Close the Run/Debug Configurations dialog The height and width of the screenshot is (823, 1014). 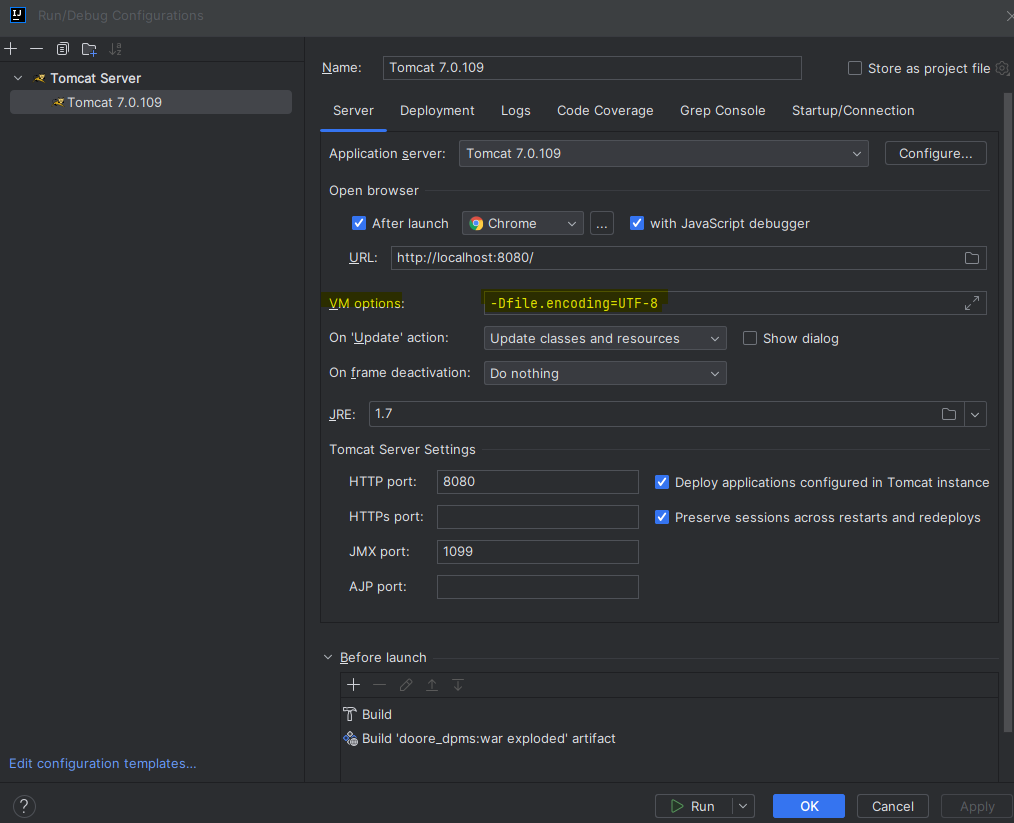coord(1009,16)
